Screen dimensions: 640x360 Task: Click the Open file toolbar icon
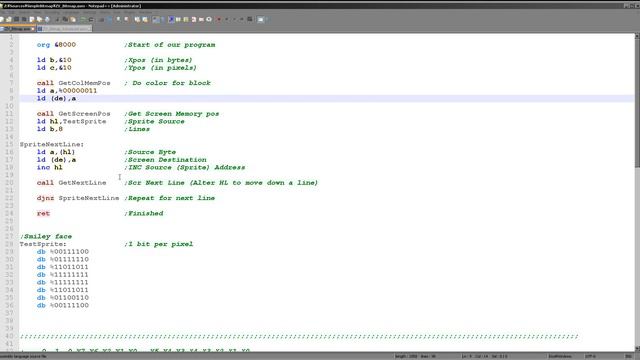click(x=8, y=19)
